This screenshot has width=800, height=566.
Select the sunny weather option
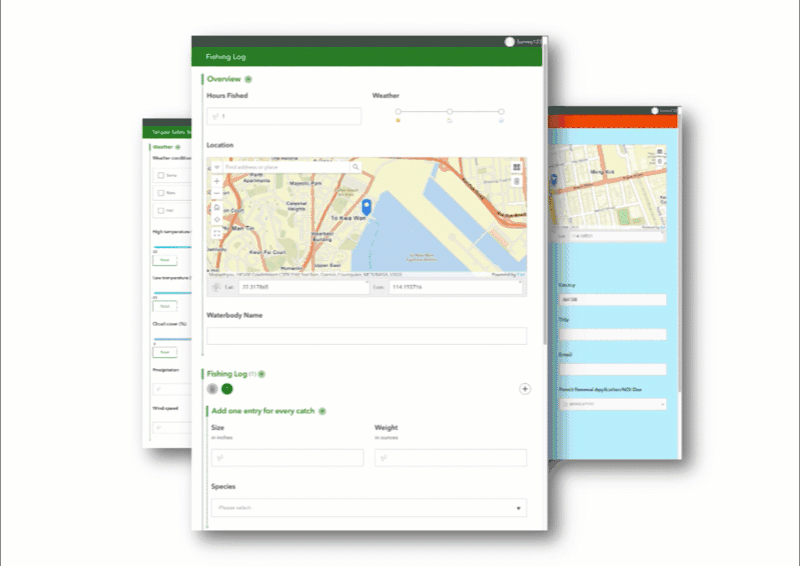tap(398, 112)
